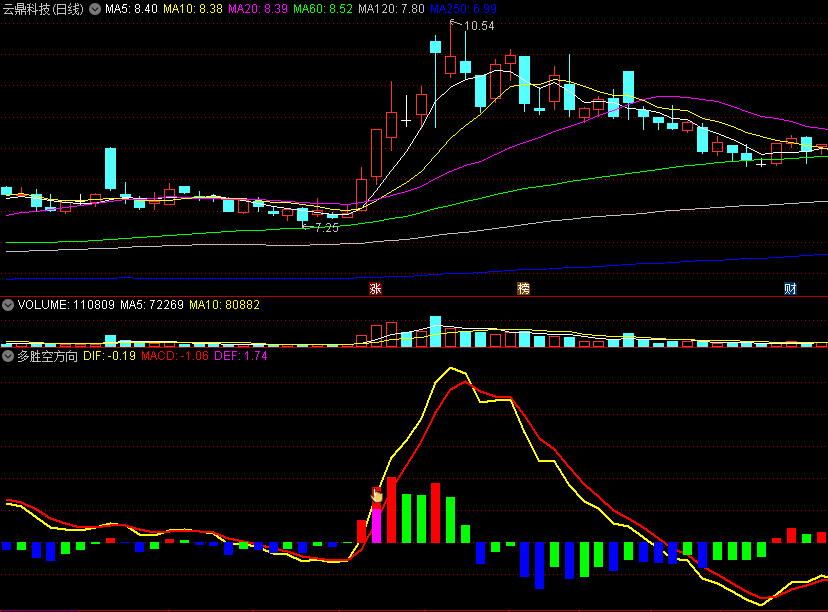Click the MA5: 8.40 label
This screenshot has width=828, height=612.
pos(131,9)
